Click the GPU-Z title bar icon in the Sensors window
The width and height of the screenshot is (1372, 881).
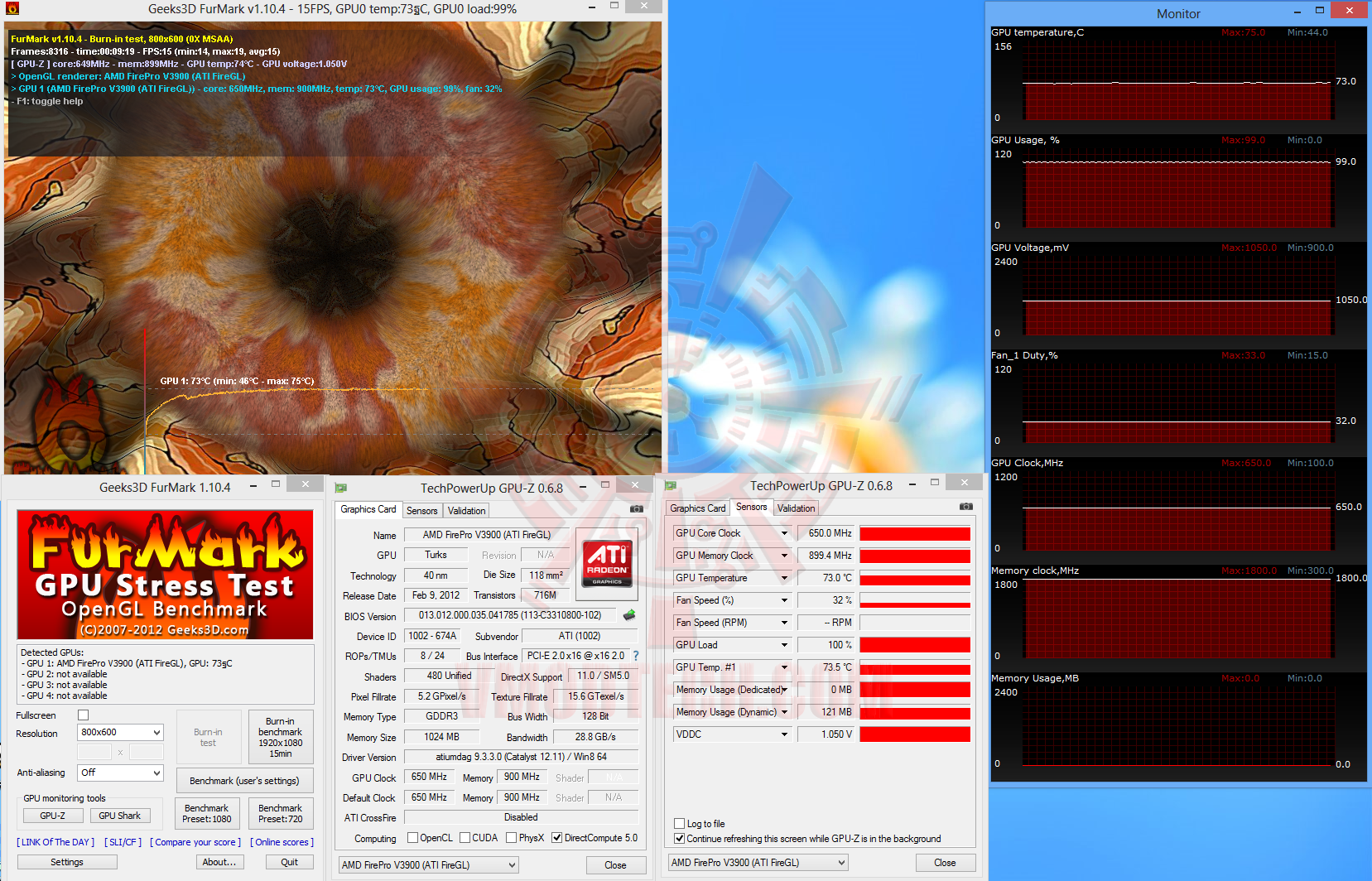click(x=670, y=486)
